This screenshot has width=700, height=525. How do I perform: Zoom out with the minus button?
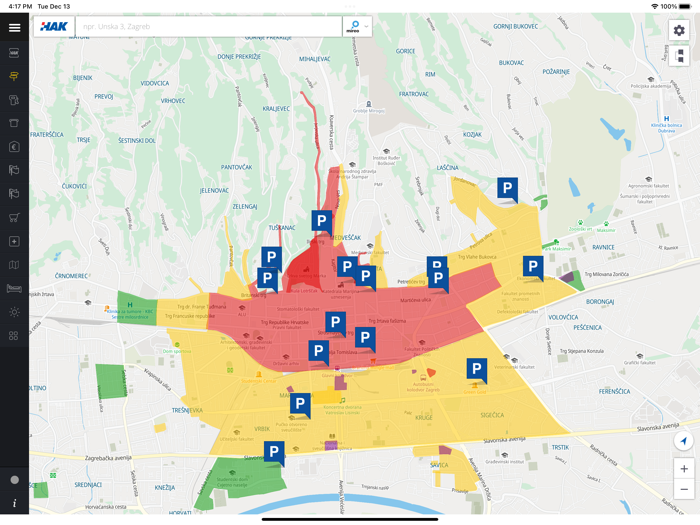684,489
